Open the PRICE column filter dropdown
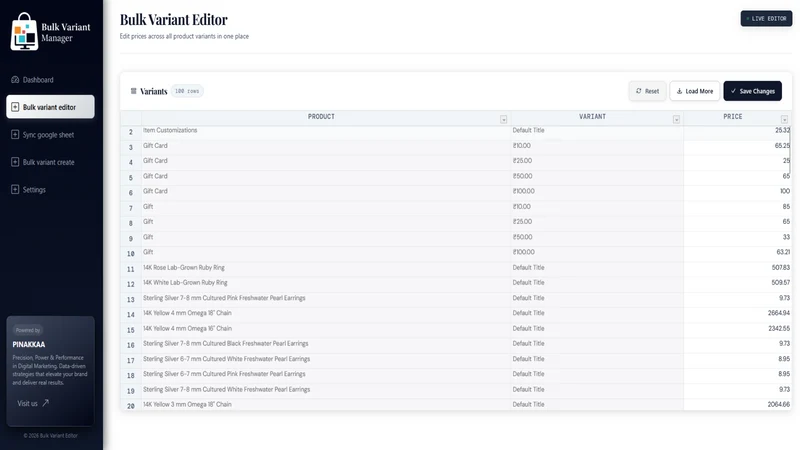Viewport: 800px width, 450px height. (x=784, y=119)
